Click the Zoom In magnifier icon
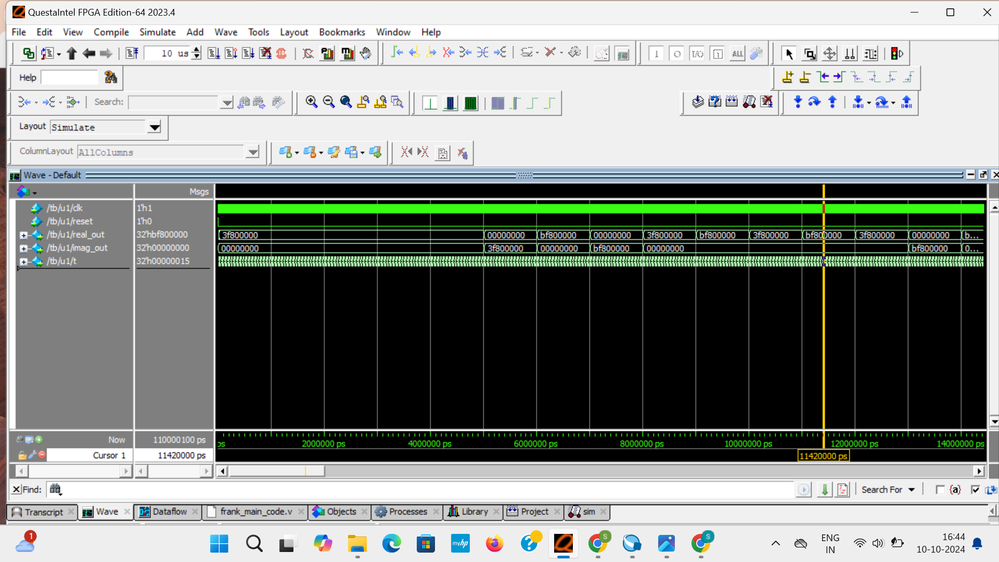 tap(312, 102)
